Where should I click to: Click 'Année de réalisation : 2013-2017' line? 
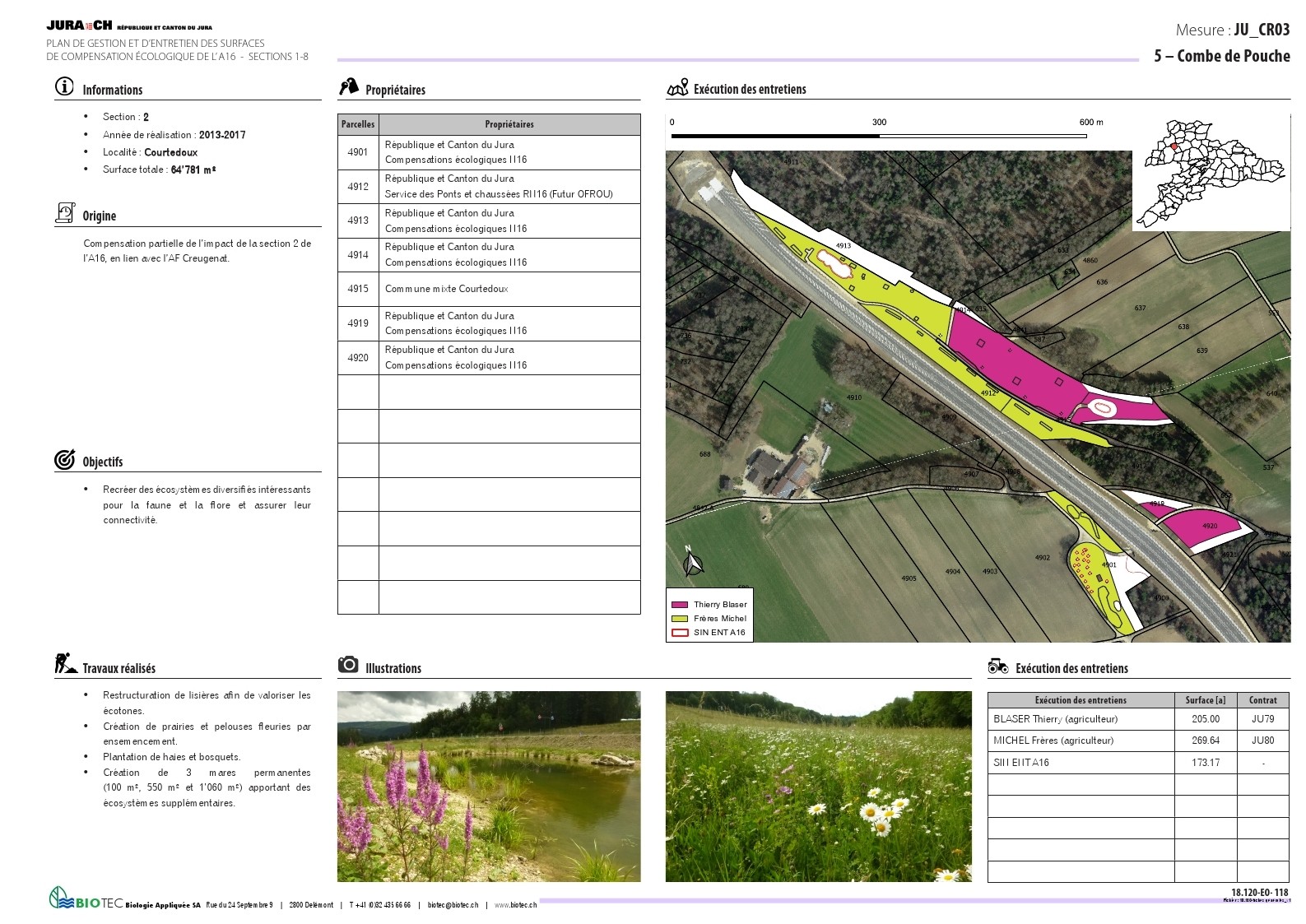pos(174,134)
